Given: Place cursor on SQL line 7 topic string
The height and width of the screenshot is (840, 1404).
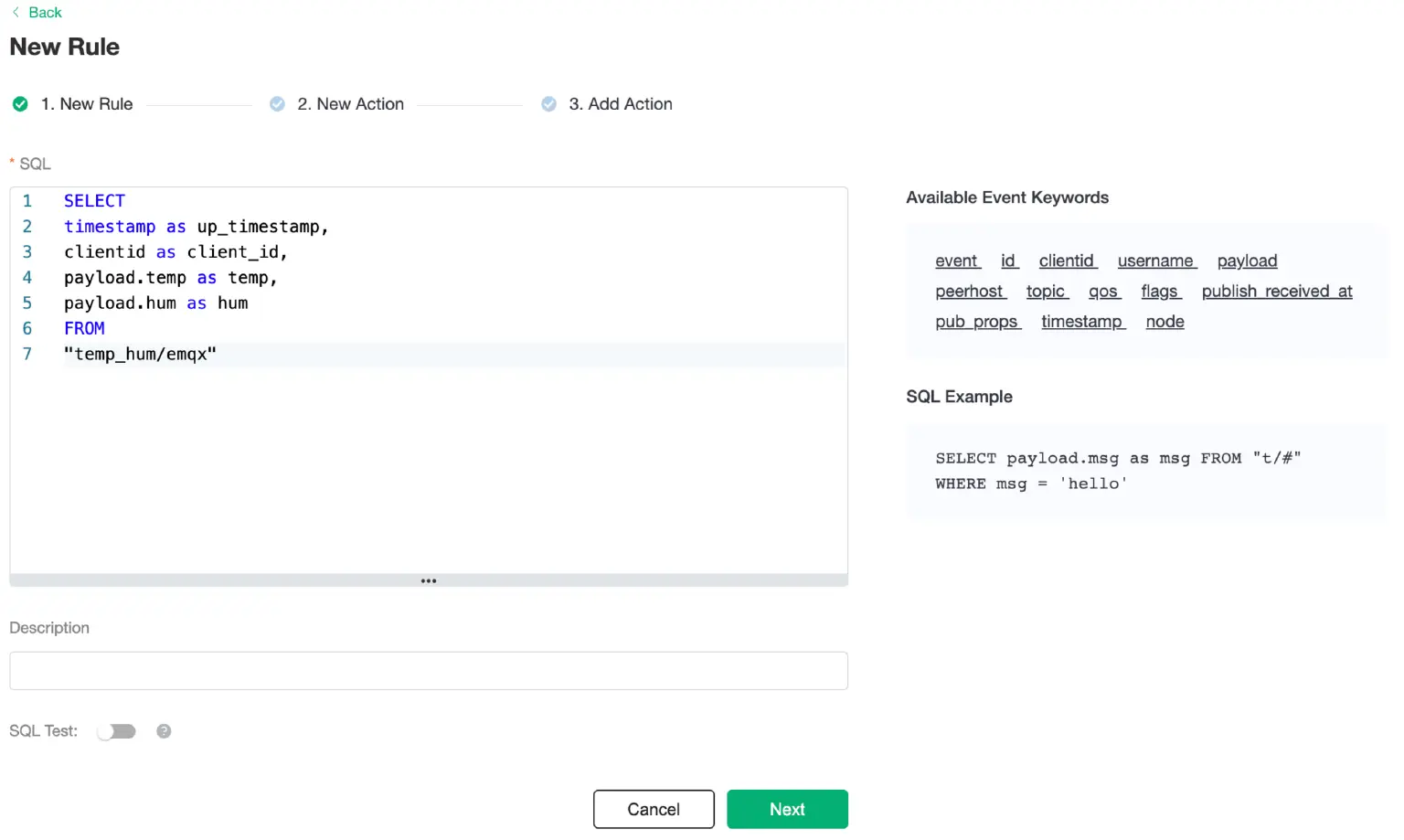Looking at the screenshot, I should (x=141, y=355).
